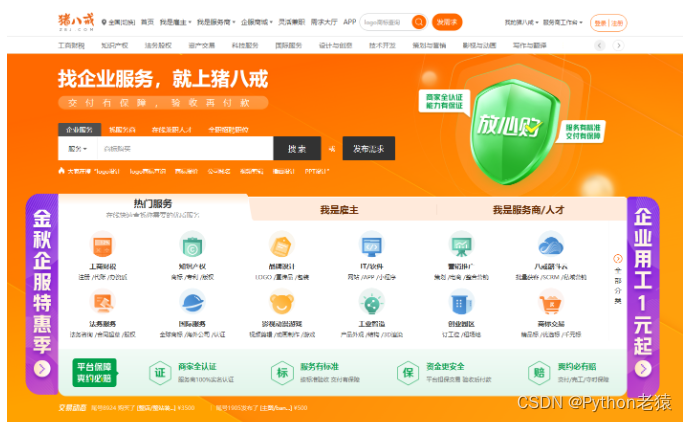The height and width of the screenshot is (422, 688).
Task: Open the 技术开发 category link
Action: click(382, 45)
